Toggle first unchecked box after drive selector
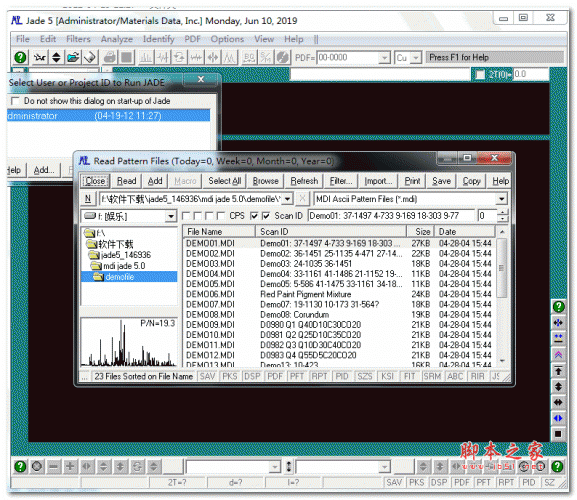 tap(186, 216)
